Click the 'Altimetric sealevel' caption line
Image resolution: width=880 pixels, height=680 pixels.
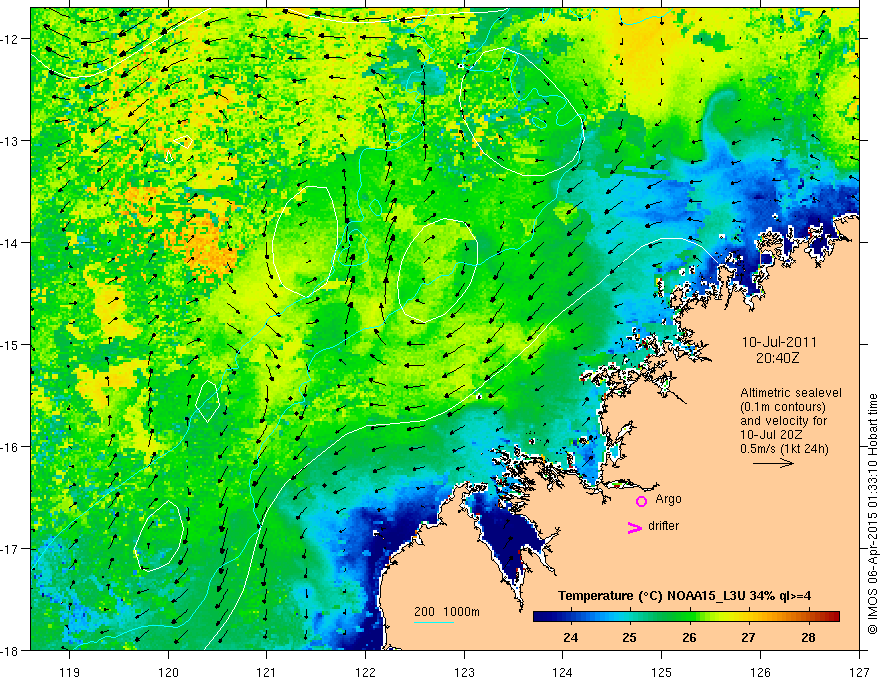click(x=791, y=393)
